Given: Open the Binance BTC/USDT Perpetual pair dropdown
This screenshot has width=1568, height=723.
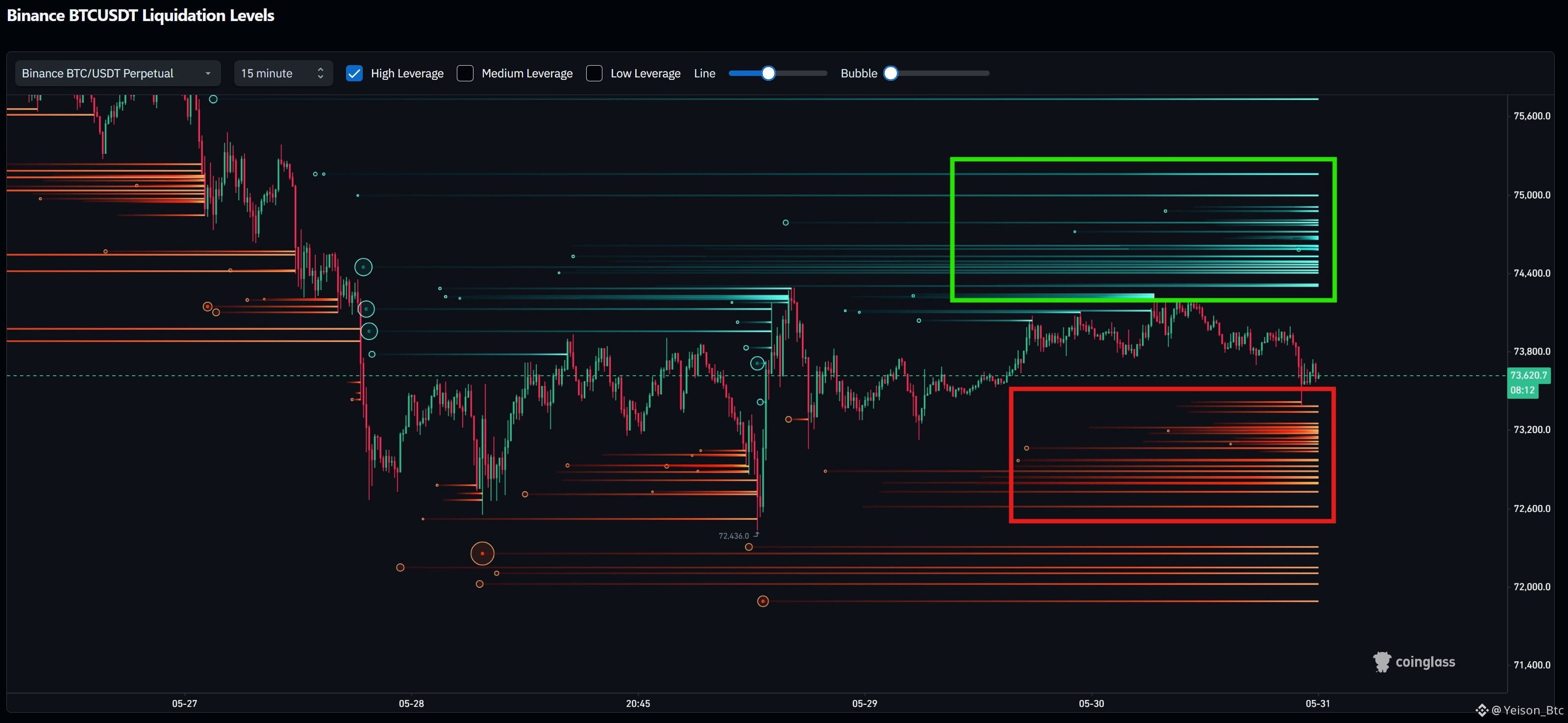Looking at the screenshot, I should tap(118, 73).
